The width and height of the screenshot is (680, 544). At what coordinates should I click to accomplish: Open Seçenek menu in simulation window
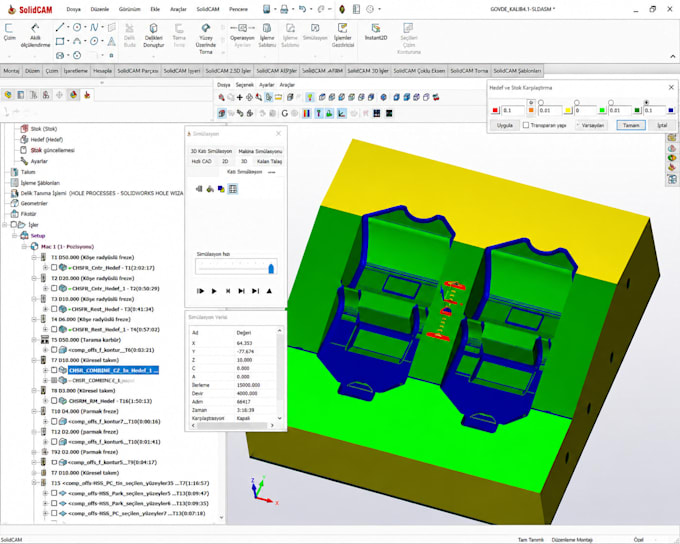(245, 85)
